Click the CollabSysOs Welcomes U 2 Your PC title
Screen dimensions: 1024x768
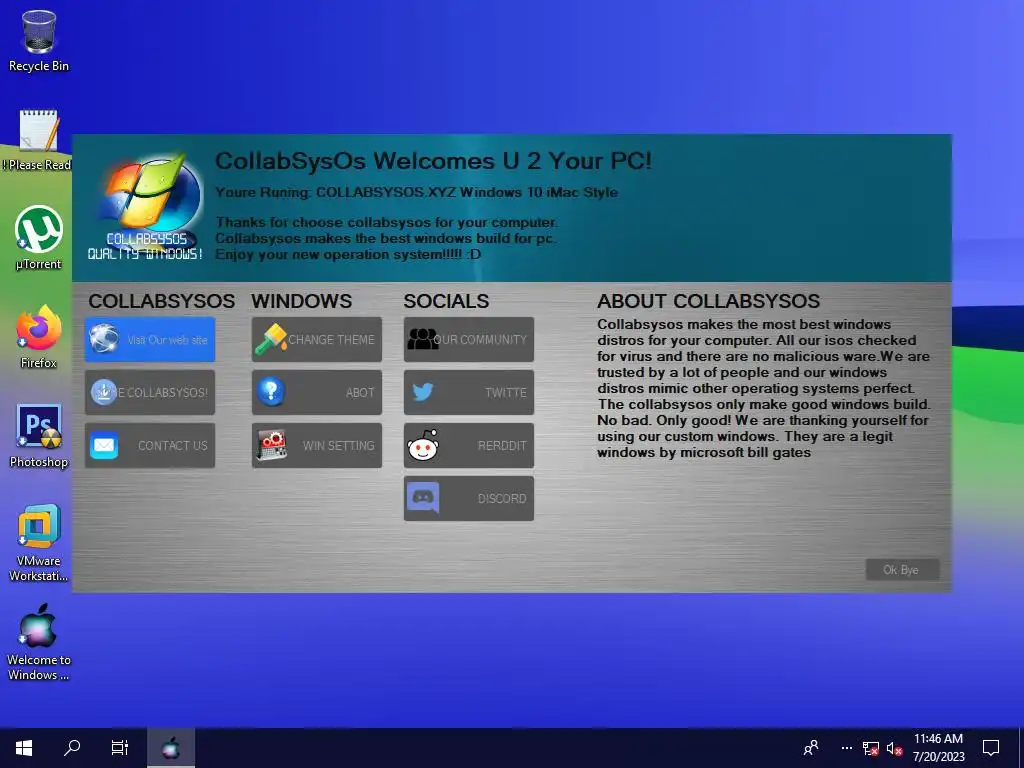pos(434,161)
